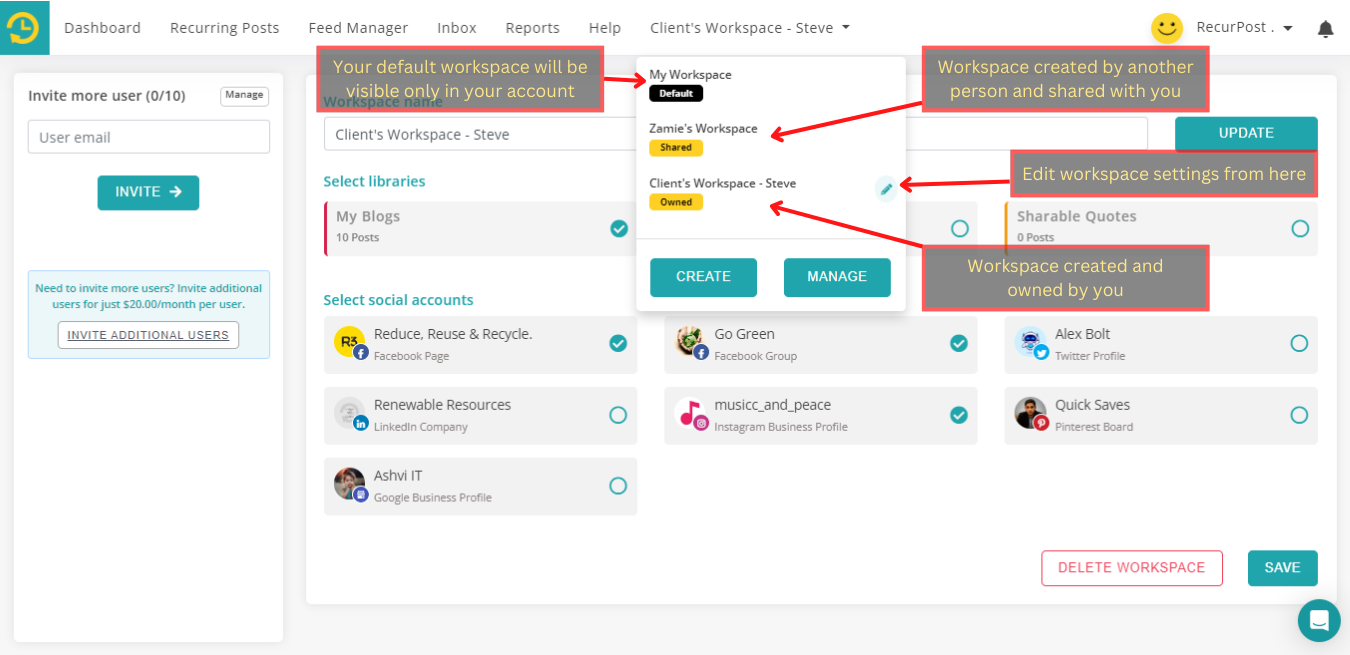Select Quick Saves Pinterest Board
The height and width of the screenshot is (655, 1350).
tap(1299, 414)
